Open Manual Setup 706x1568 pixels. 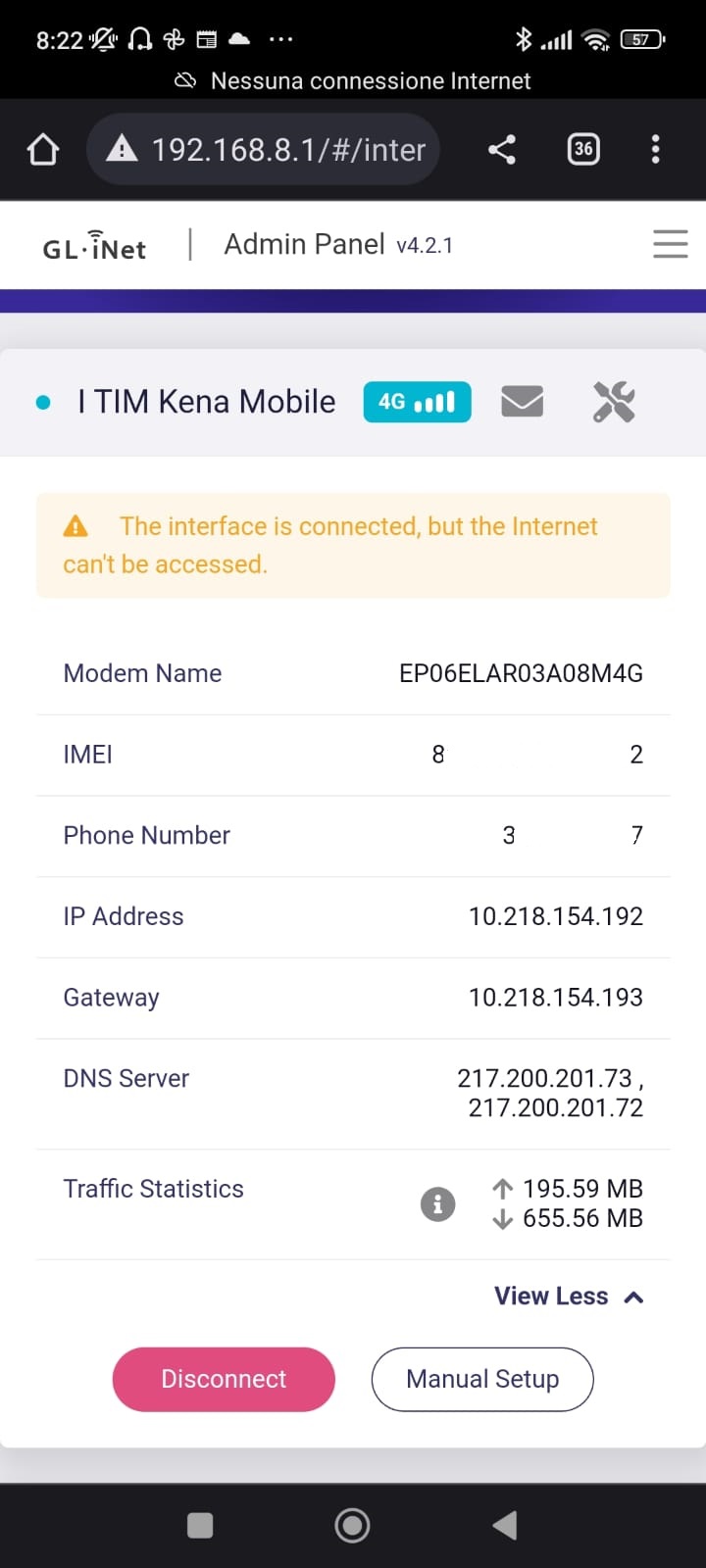(482, 1379)
